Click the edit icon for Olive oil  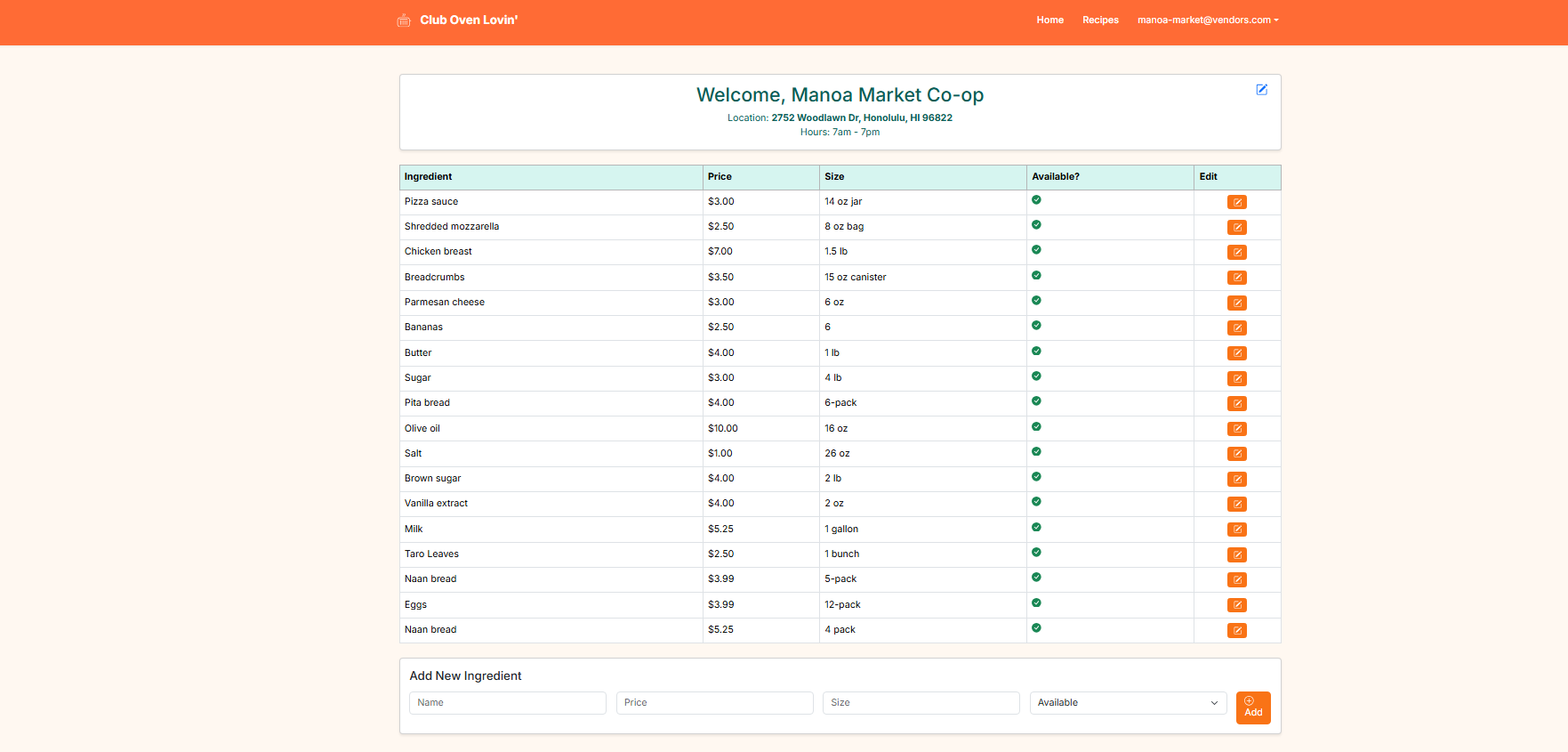point(1236,429)
